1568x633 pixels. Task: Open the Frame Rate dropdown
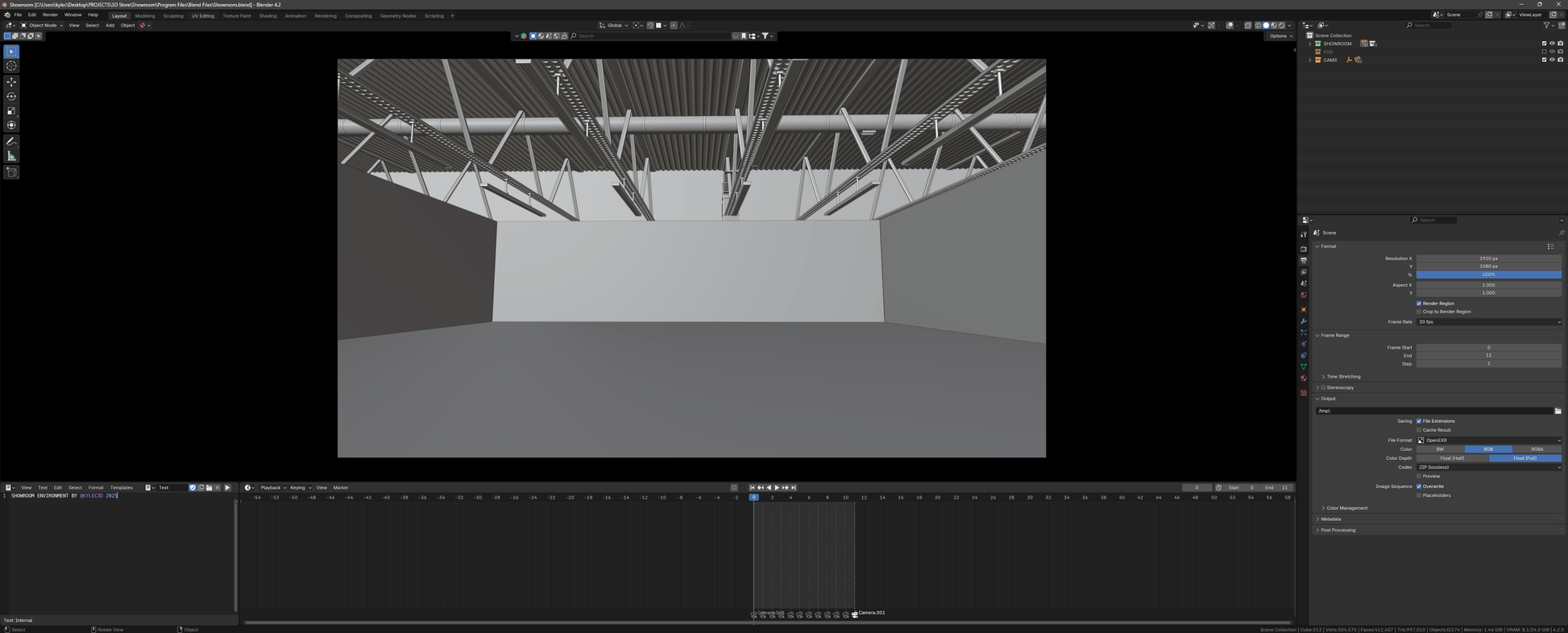(1488, 322)
